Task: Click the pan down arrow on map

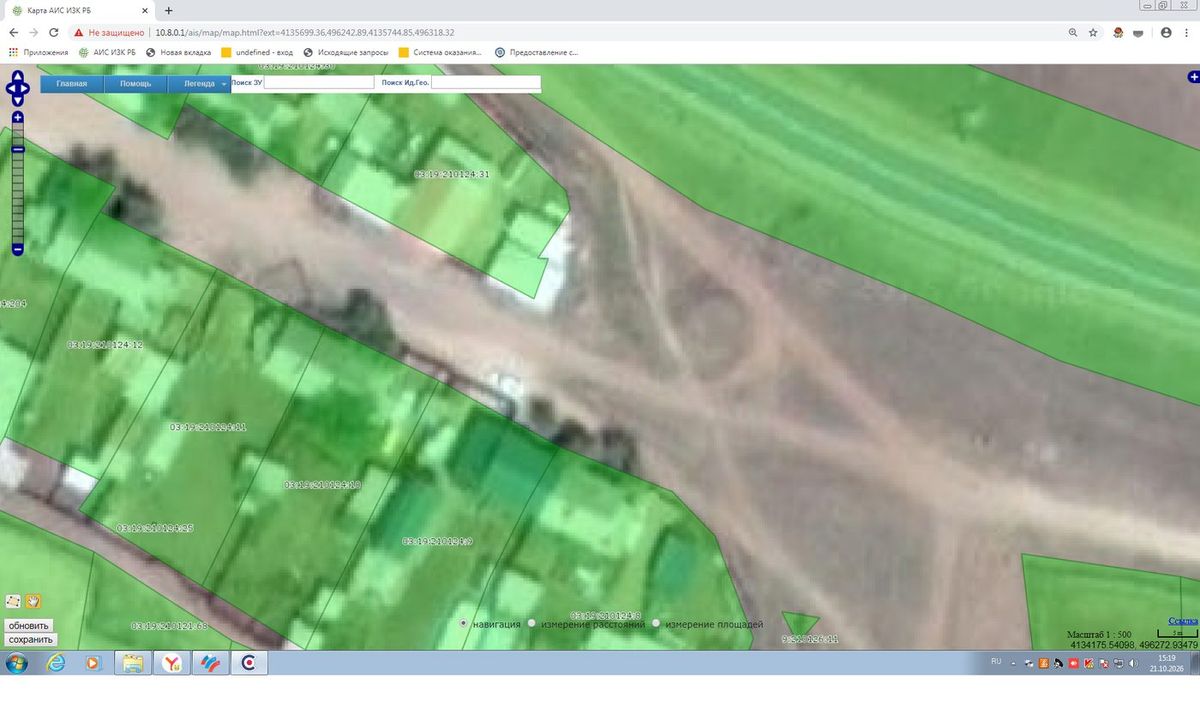Action: click(x=18, y=100)
